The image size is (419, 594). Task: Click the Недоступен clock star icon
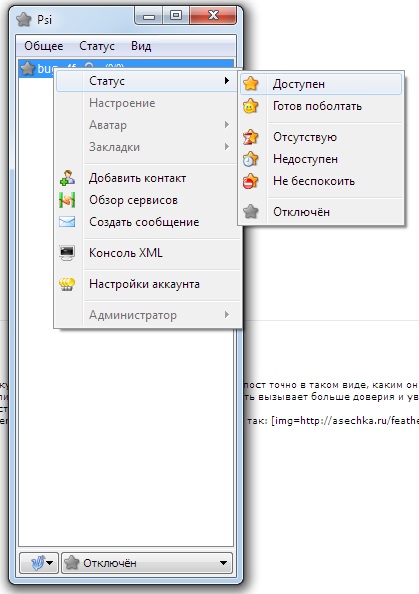(x=251, y=159)
